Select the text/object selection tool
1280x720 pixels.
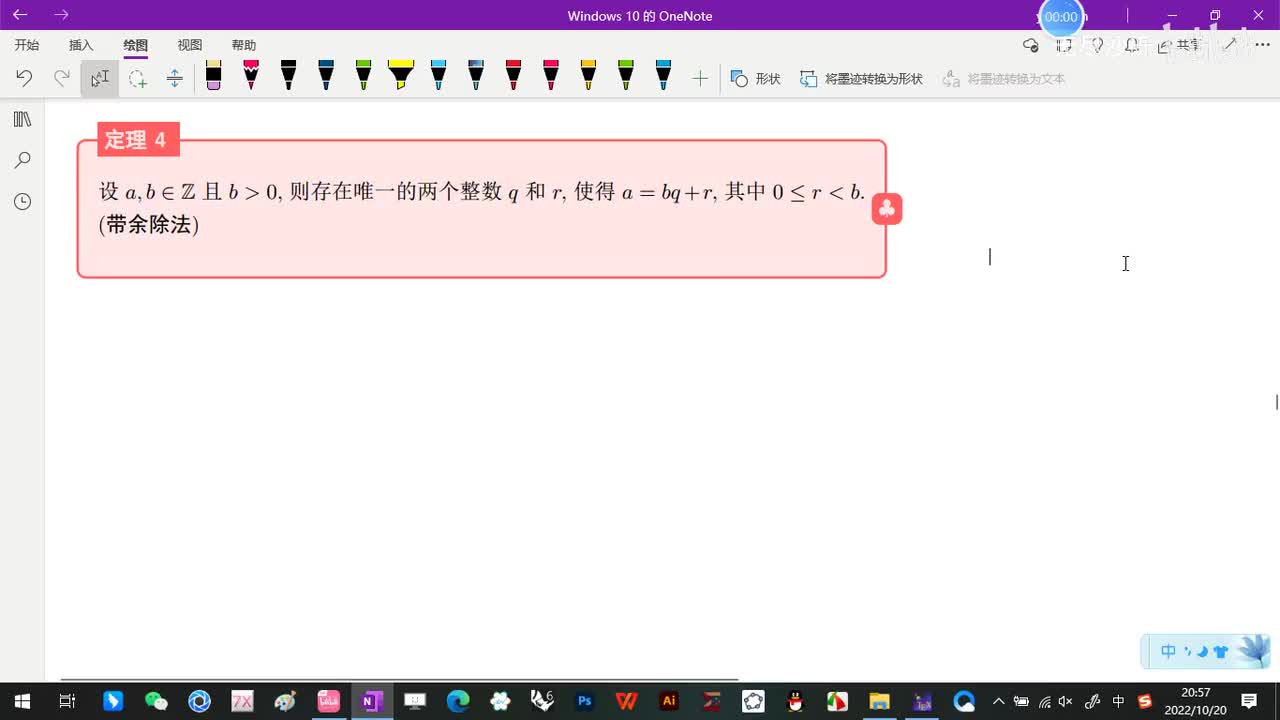[100, 78]
